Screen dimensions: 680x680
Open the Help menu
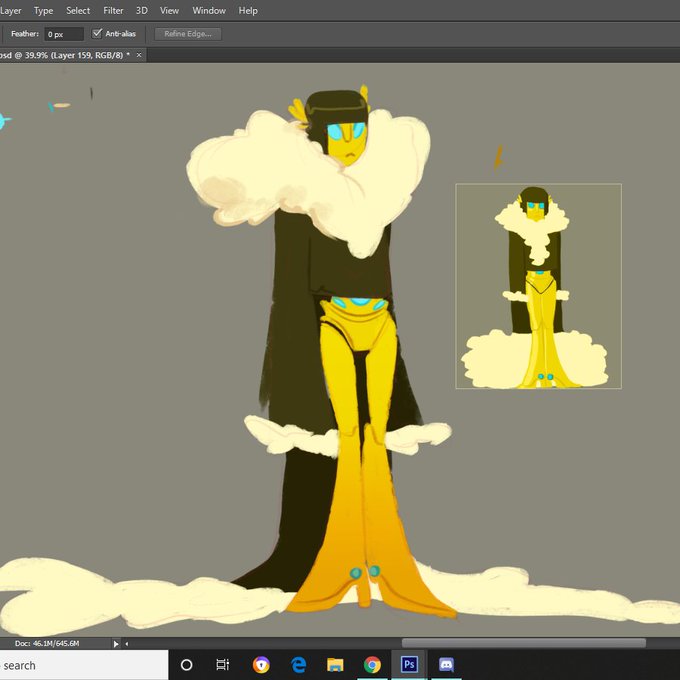click(x=248, y=10)
